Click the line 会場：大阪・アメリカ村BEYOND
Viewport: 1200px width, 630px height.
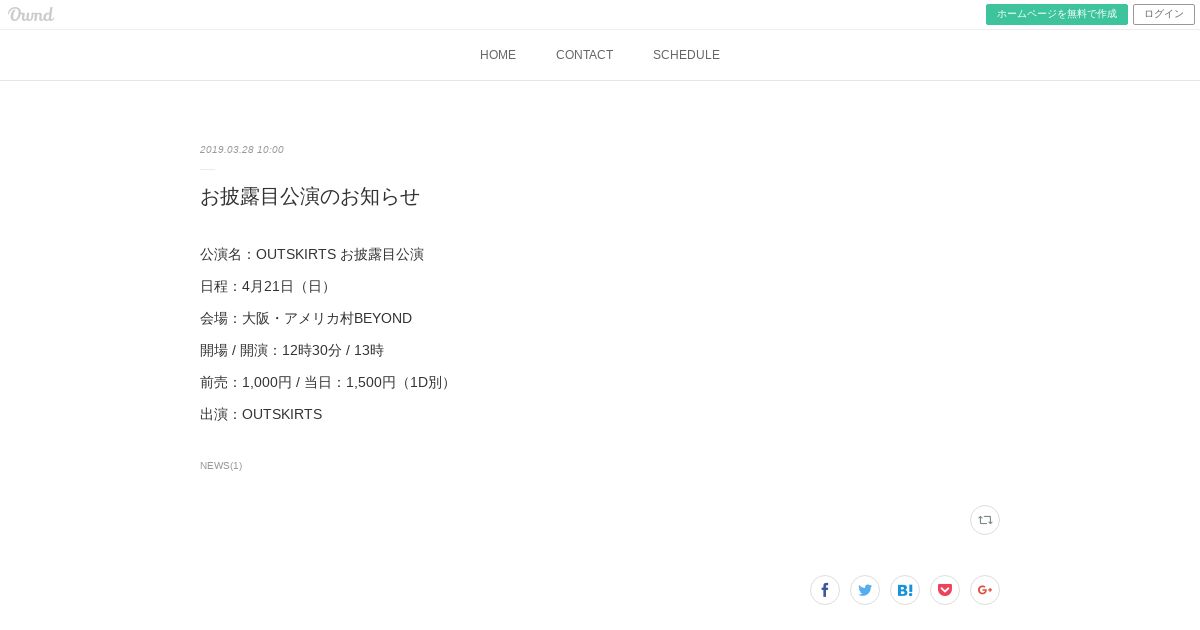click(x=306, y=318)
